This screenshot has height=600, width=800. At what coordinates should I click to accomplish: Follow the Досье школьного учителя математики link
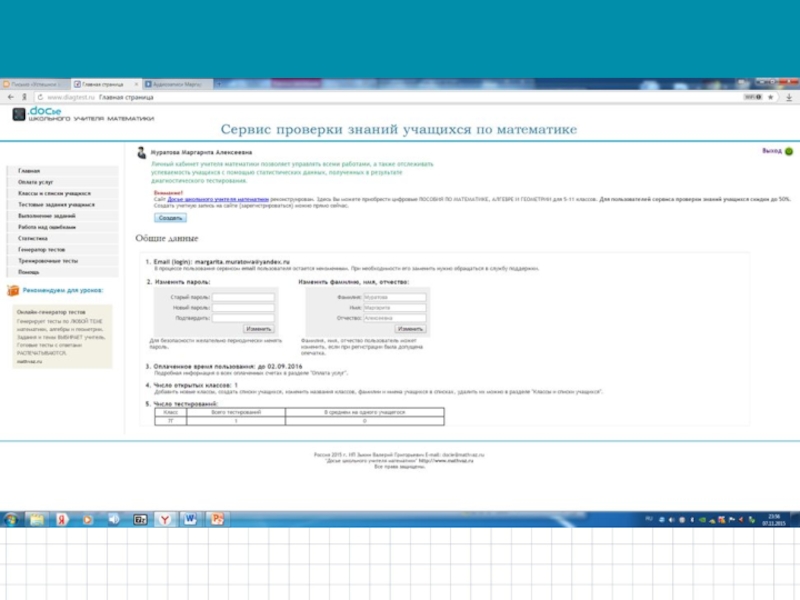218,199
